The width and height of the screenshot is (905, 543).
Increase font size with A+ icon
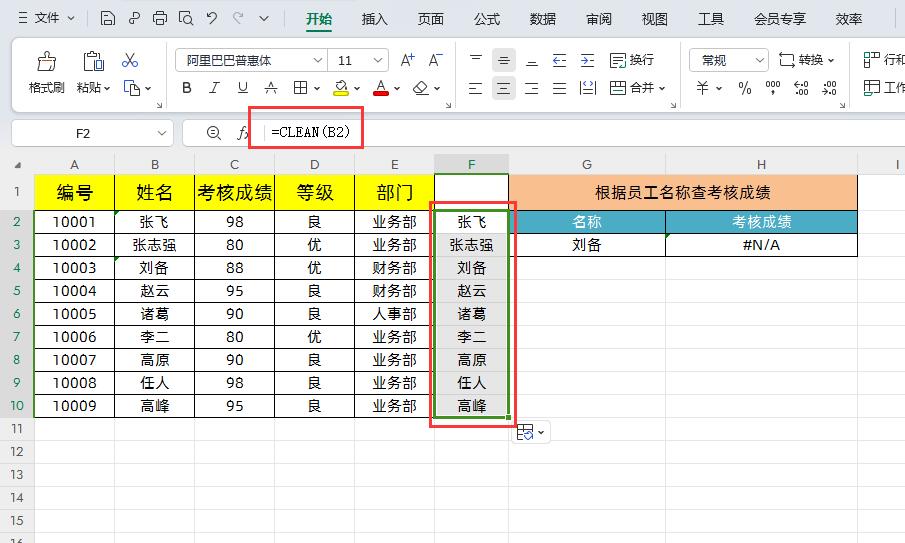click(407, 60)
